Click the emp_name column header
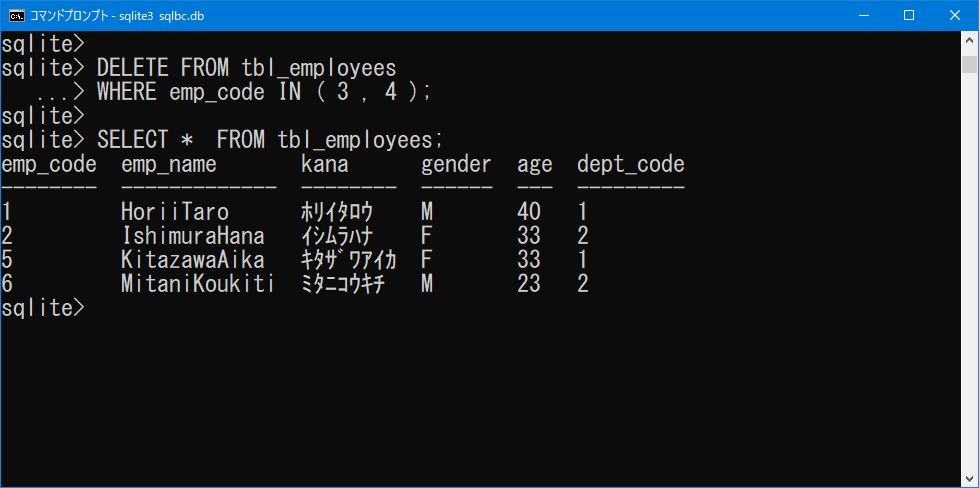Image resolution: width=979 pixels, height=488 pixels. [169, 165]
